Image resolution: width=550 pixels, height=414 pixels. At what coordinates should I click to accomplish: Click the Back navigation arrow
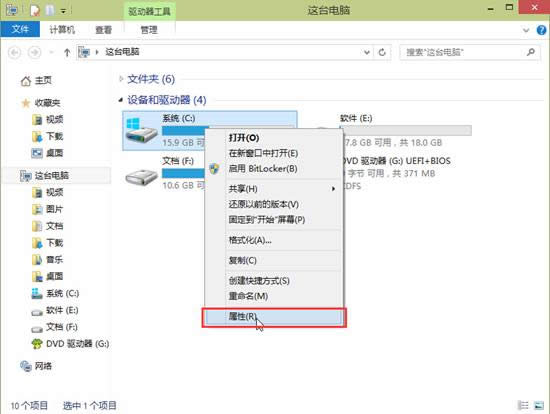coord(14,52)
